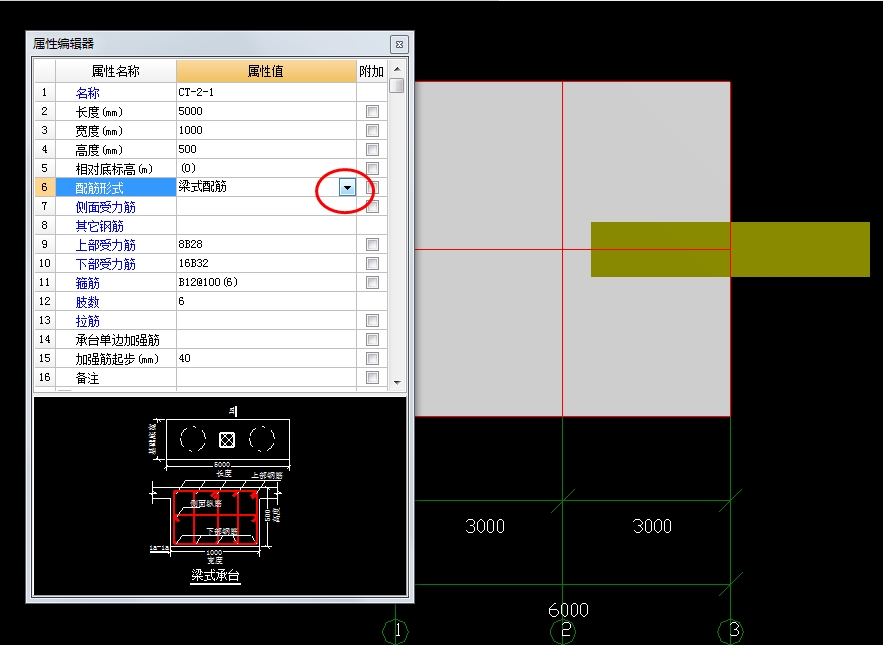Select the 承台单边加强筋 property name
The image size is (883, 645).
[x=118, y=340]
